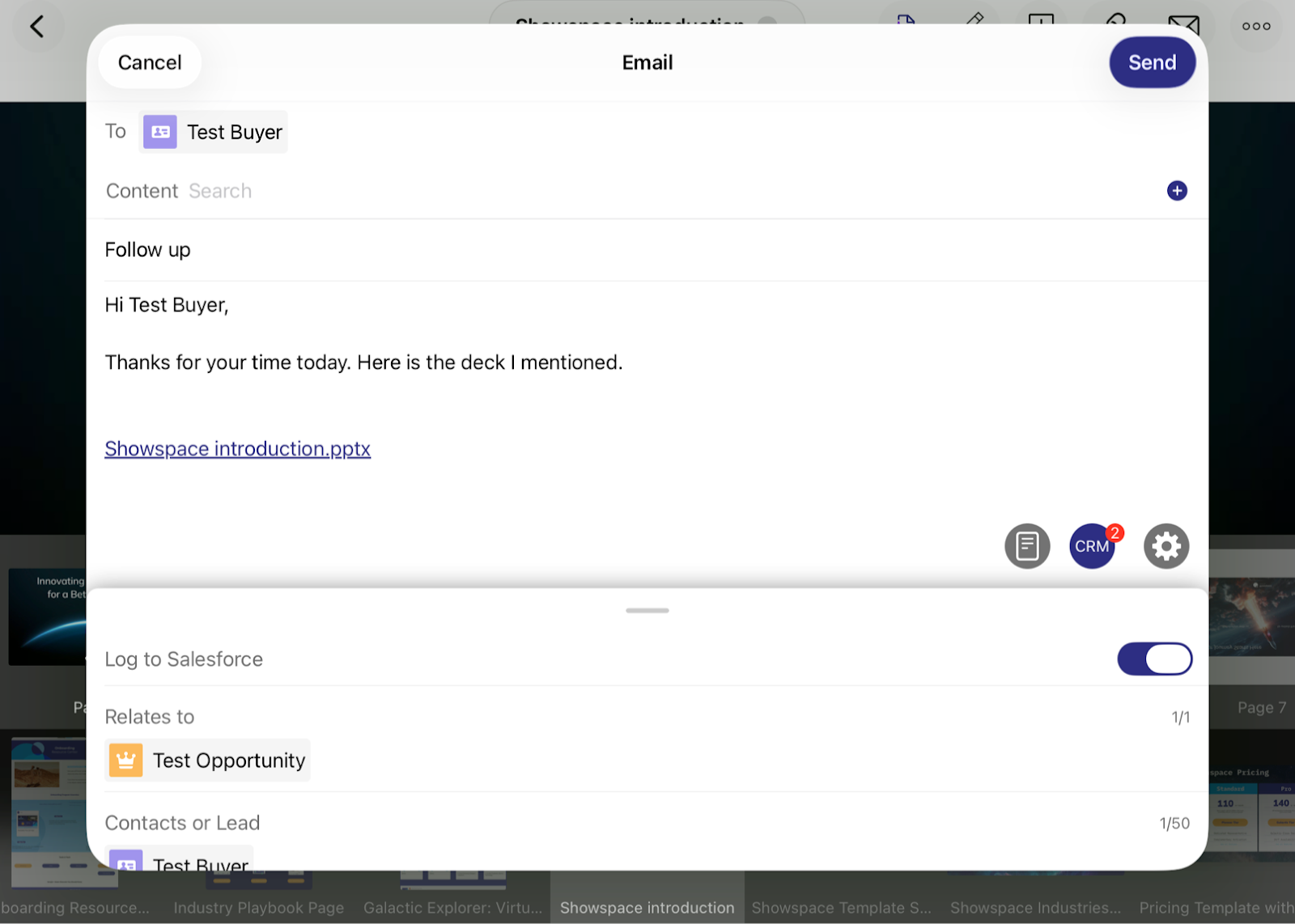The height and width of the screenshot is (924, 1295).
Task: Open the three-dot more options menu
Action: (x=1255, y=26)
